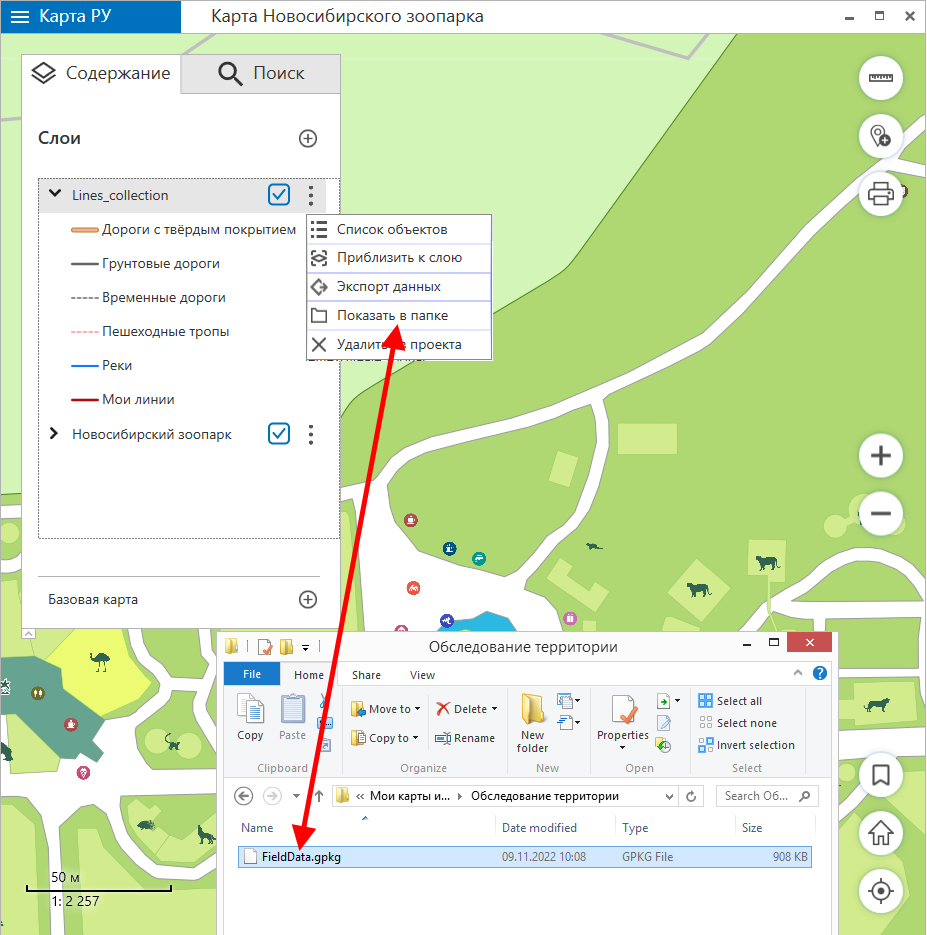The image size is (927, 935).
Task: Toggle visibility checkbox of Новосибирский зоопарк layer
Action: click(279, 434)
